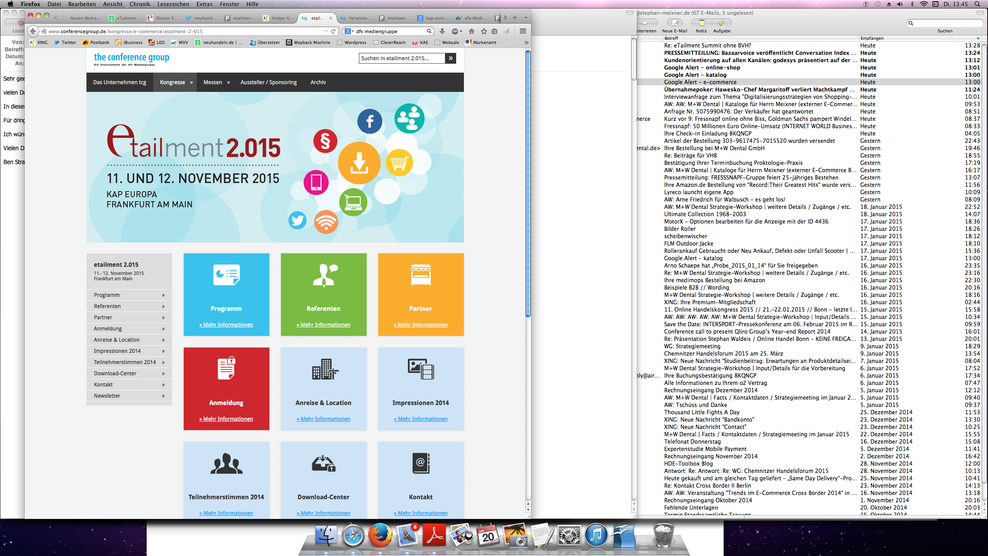Open System Preferences from the Dock

[570, 536]
